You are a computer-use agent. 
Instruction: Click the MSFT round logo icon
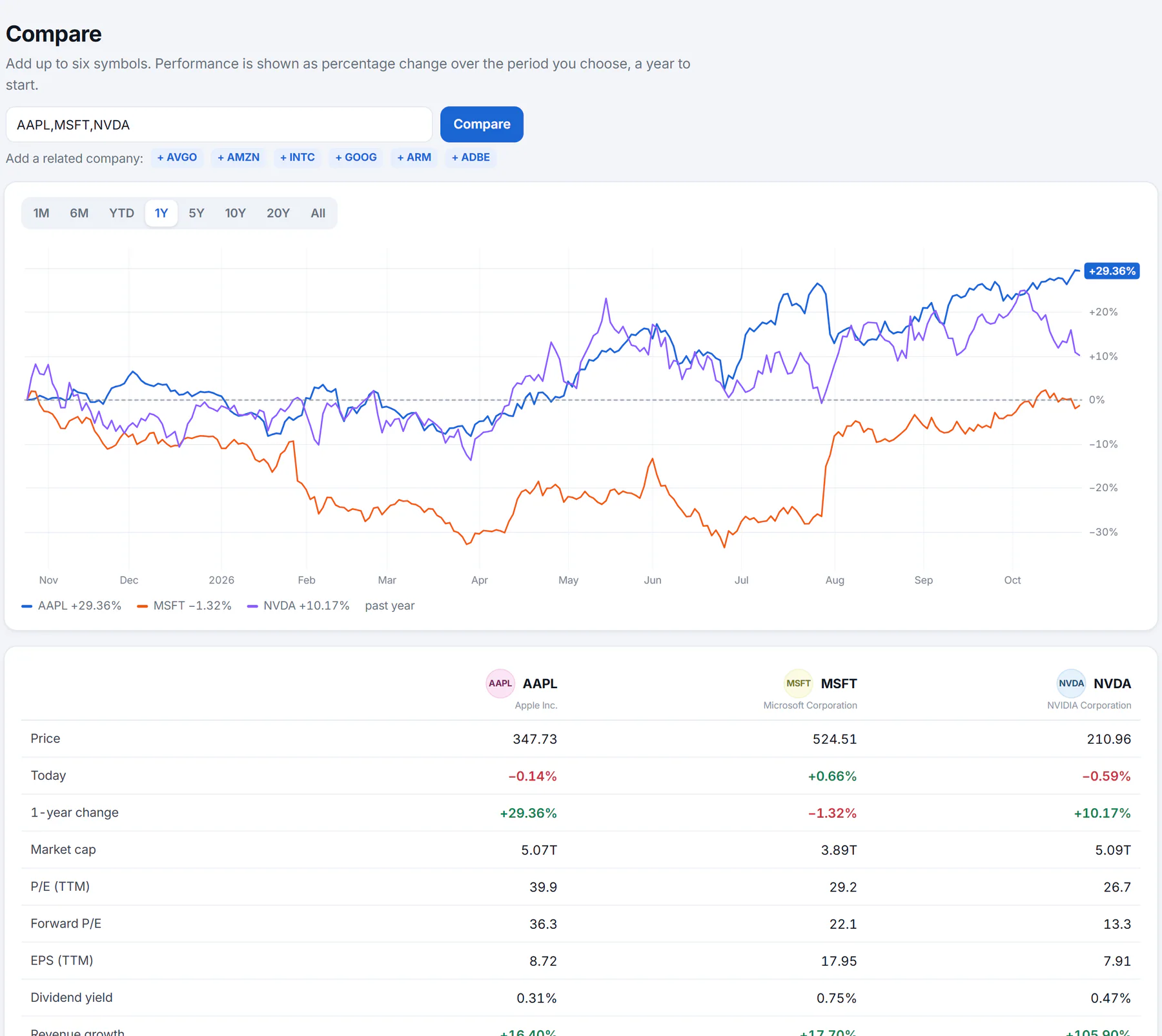pos(798,684)
